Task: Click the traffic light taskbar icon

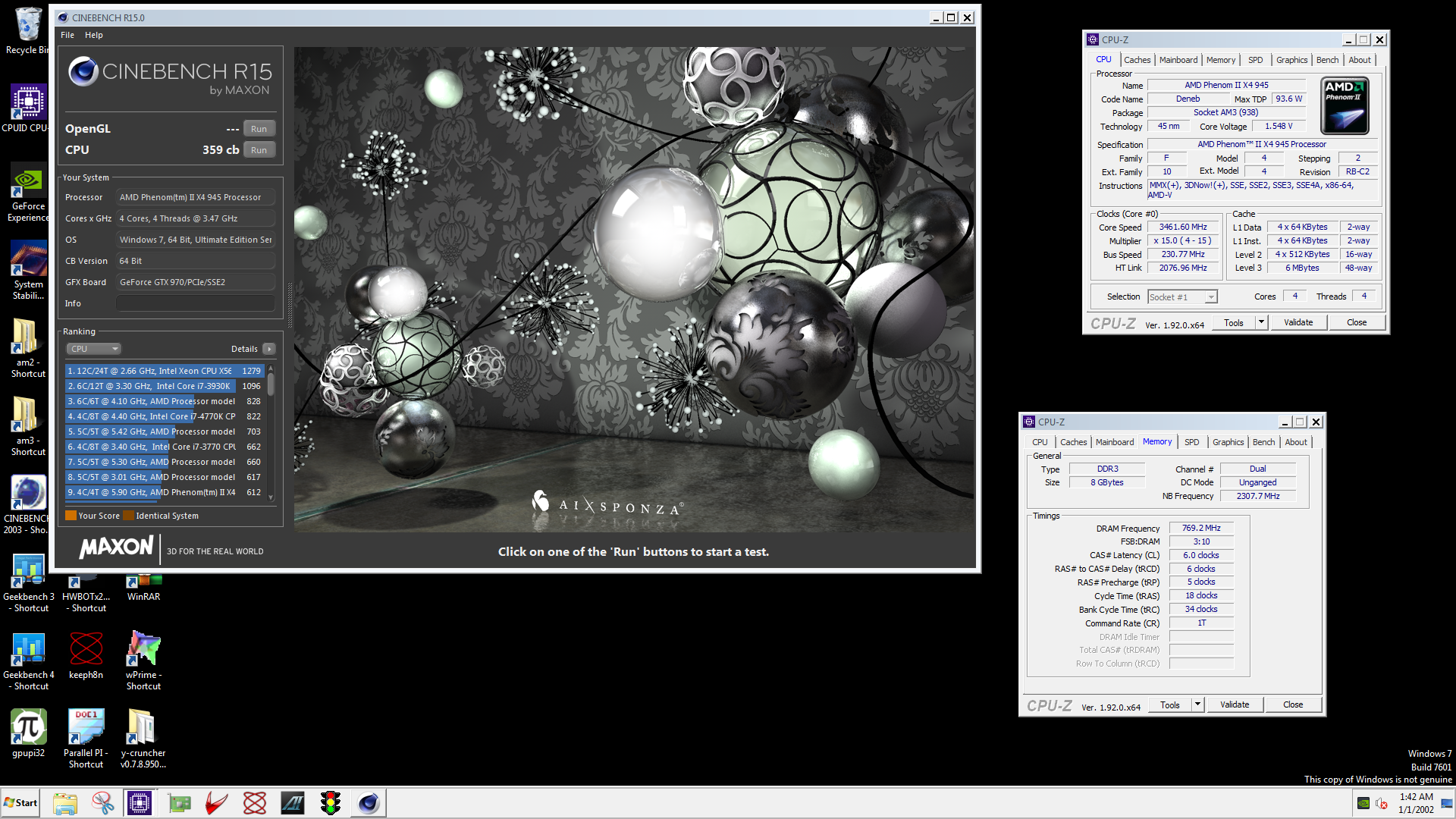Action: click(x=331, y=803)
